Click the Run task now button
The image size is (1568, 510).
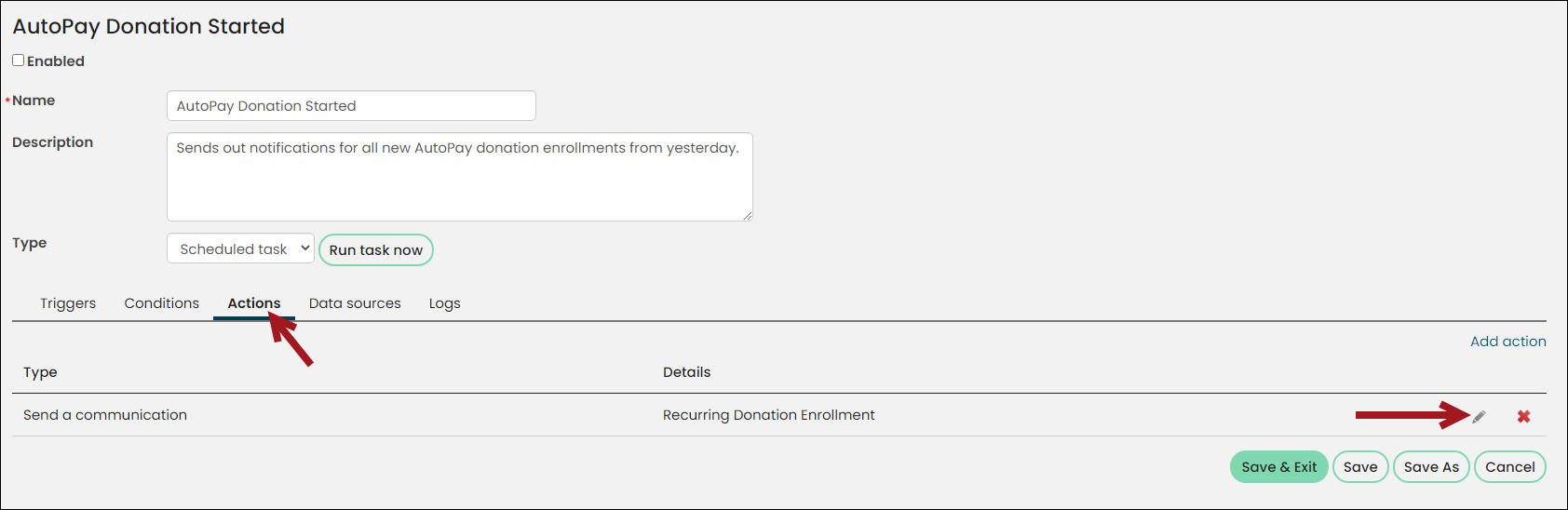pos(376,249)
